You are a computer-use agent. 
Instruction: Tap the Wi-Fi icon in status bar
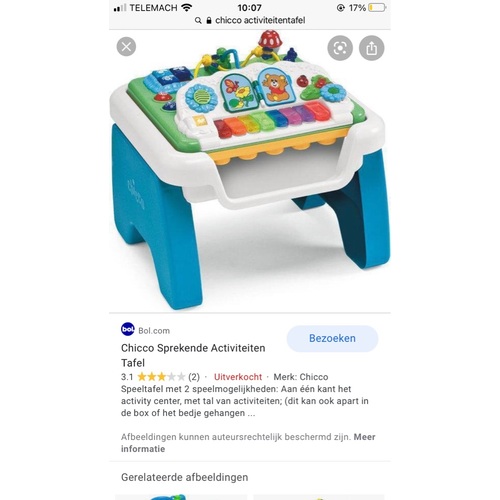pos(187,7)
